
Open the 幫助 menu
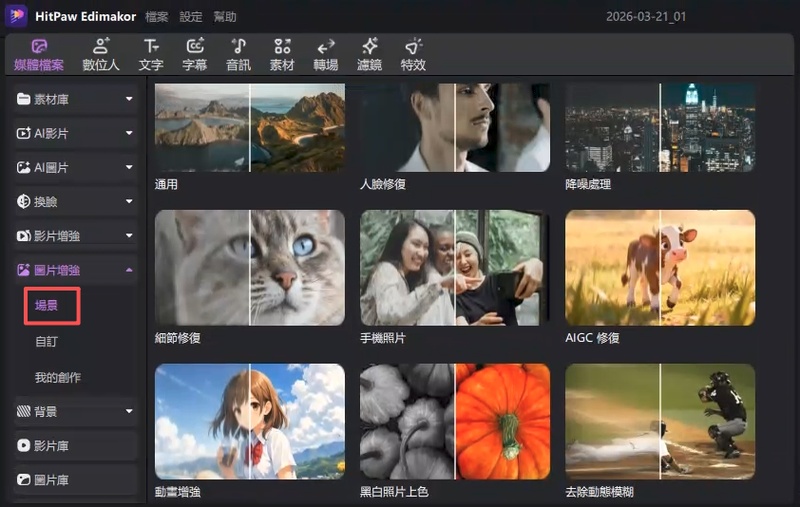click(x=225, y=17)
